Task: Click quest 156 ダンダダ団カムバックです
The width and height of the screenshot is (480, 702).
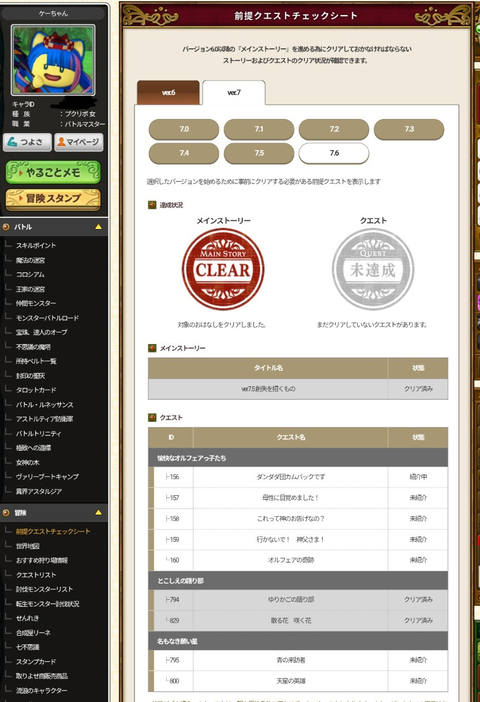Action: 291,477
